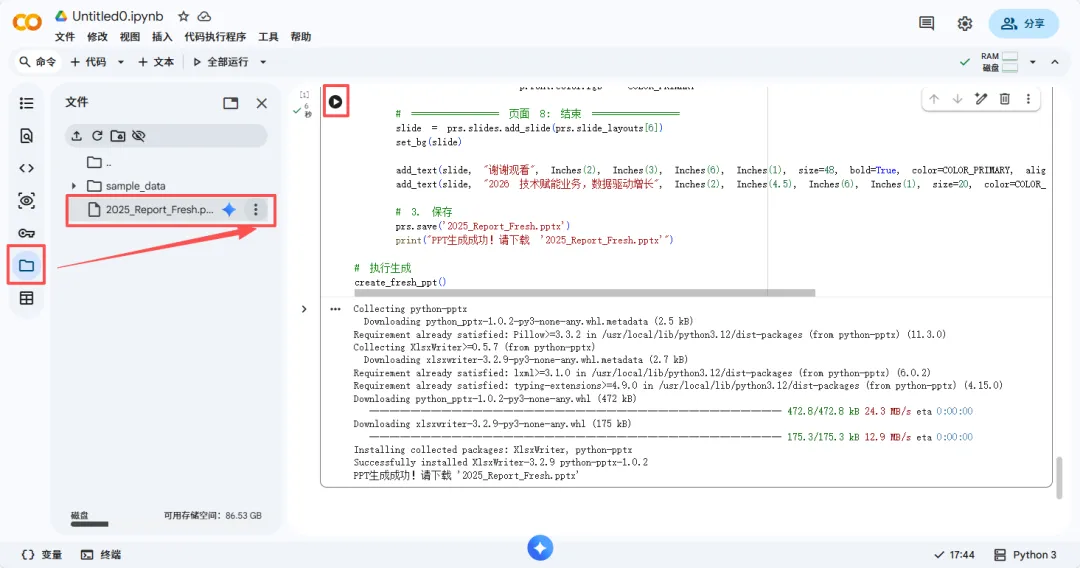Open more cell actions menu

[1028, 99]
